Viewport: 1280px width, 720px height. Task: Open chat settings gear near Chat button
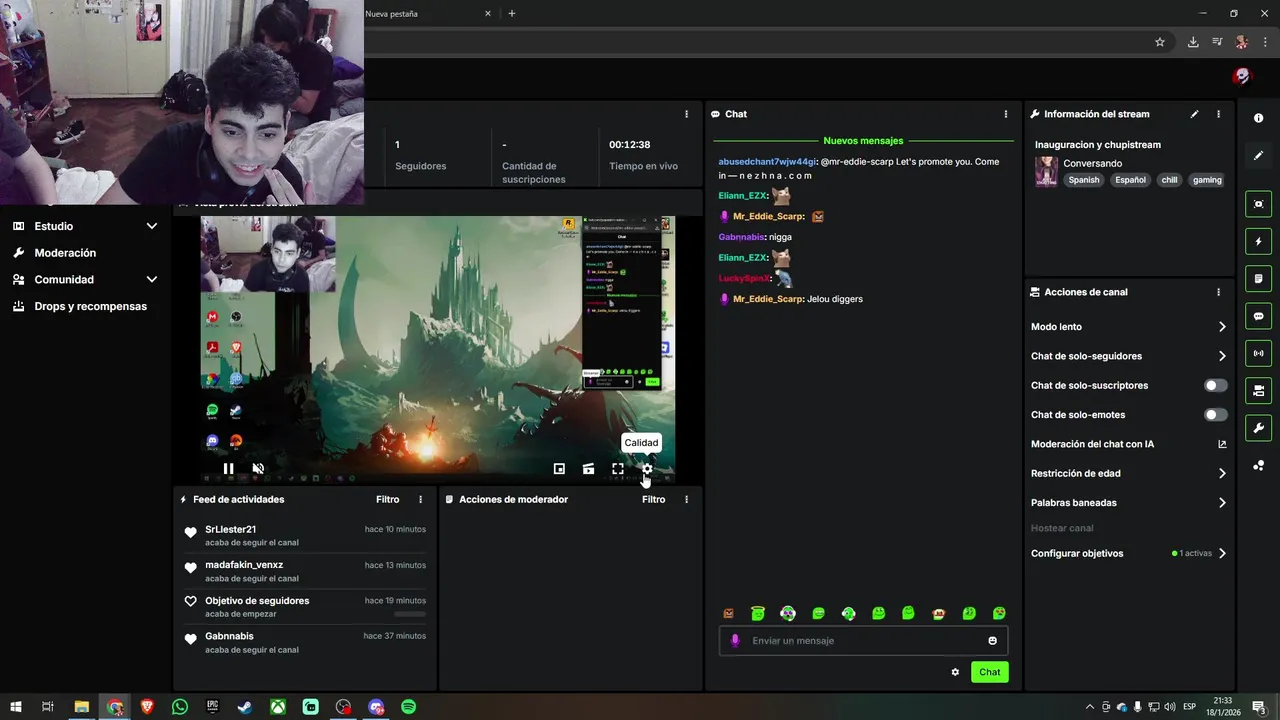coord(955,672)
